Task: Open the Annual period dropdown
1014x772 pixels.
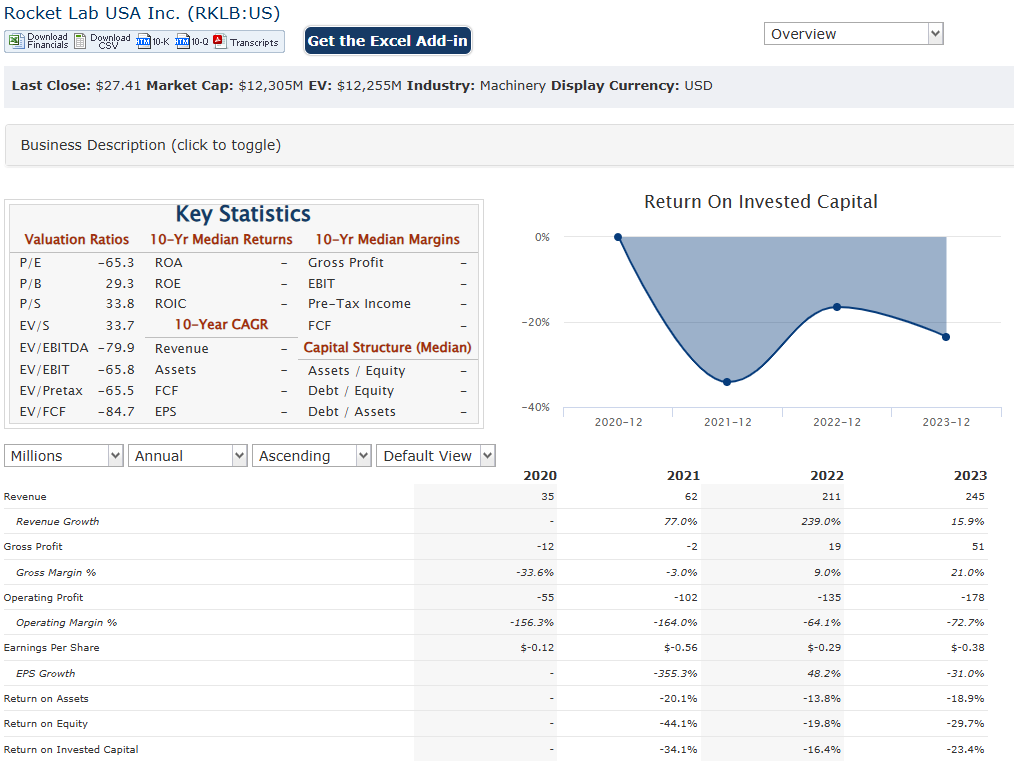Action: [x=188, y=456]
